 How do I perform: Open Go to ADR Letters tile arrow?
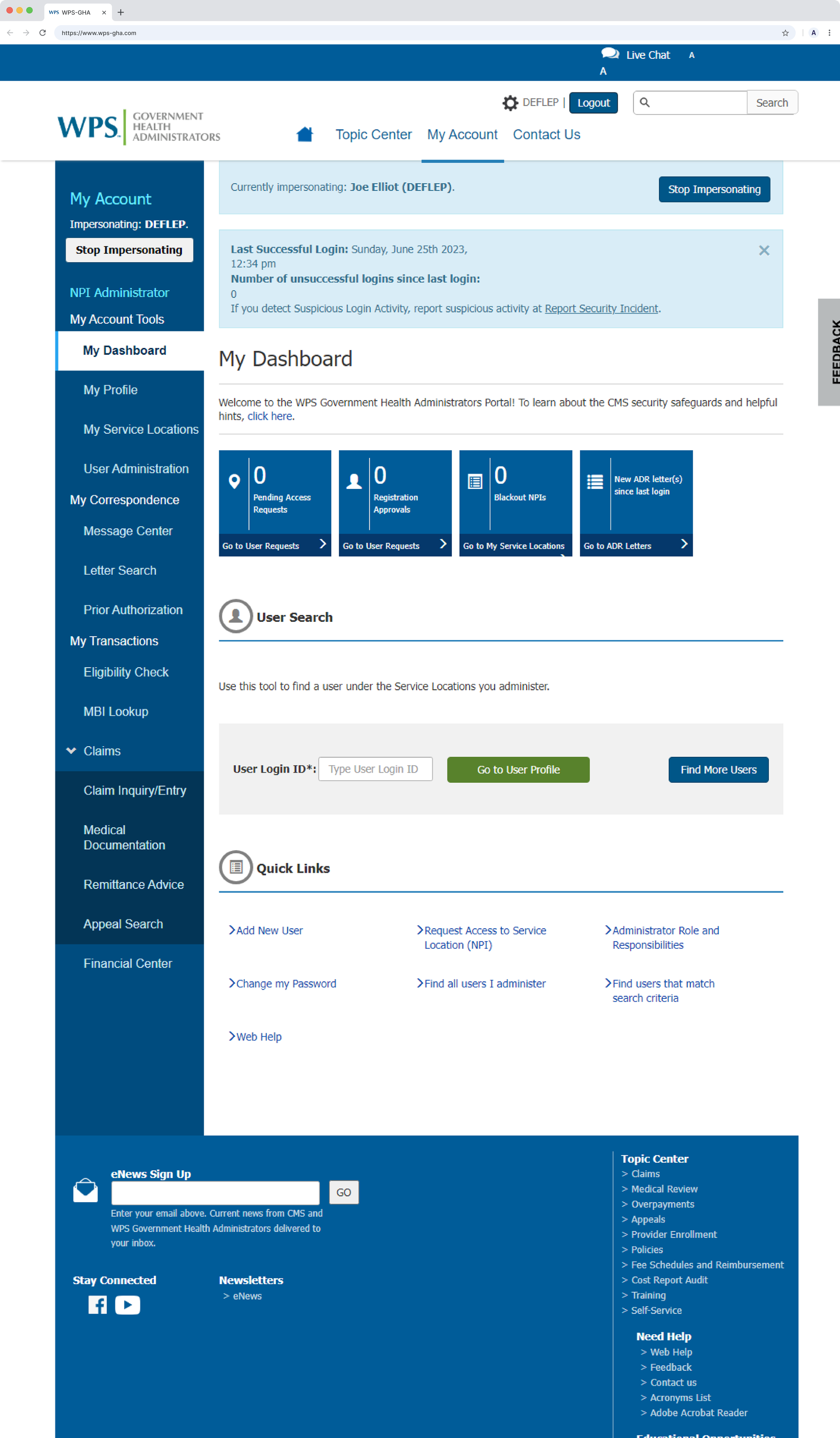point(684,545)
